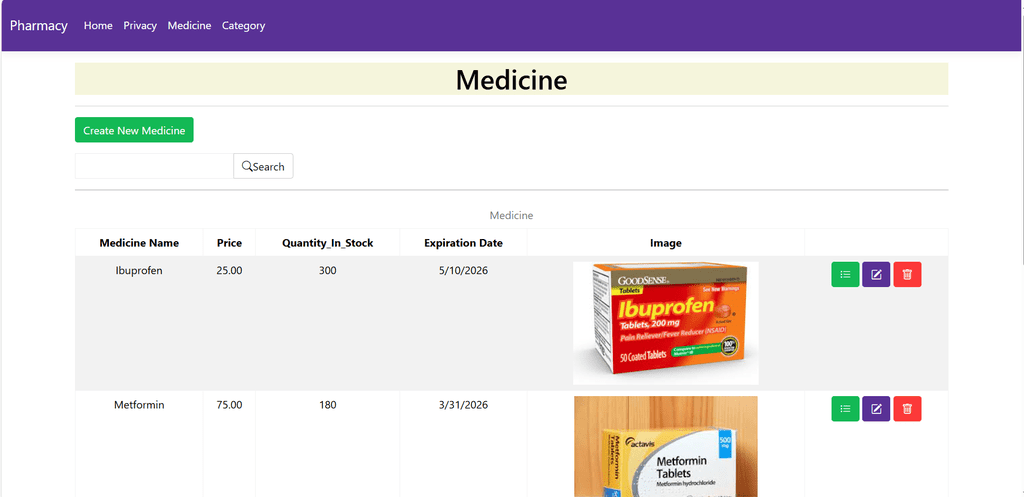Screen dimensions: 1024x497
Task: Click the Medicine Name column header
Action: (x=139, y=243)
